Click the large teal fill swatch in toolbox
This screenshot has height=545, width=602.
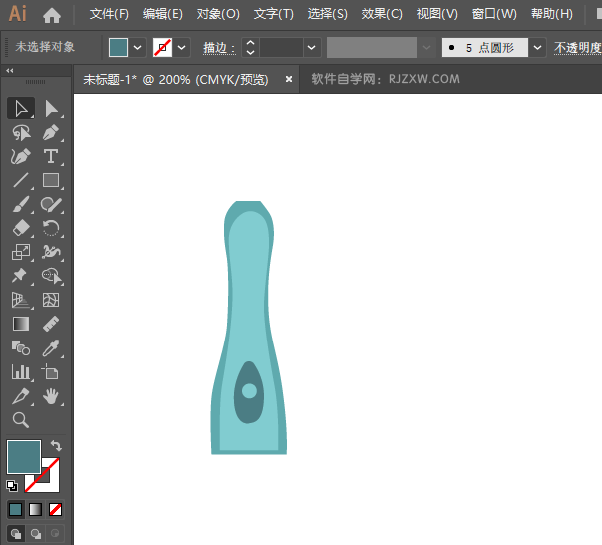pos(23,457)
